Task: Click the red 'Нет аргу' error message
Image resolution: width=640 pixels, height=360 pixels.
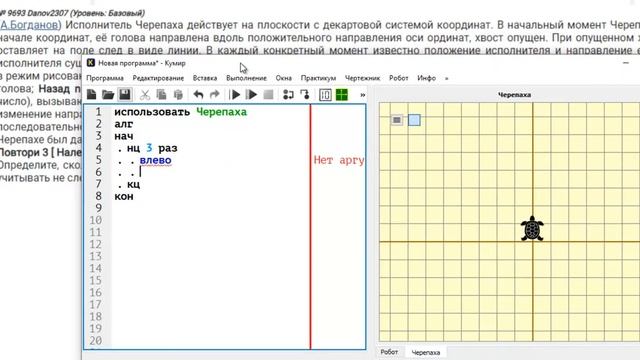Action: point(339,160)
